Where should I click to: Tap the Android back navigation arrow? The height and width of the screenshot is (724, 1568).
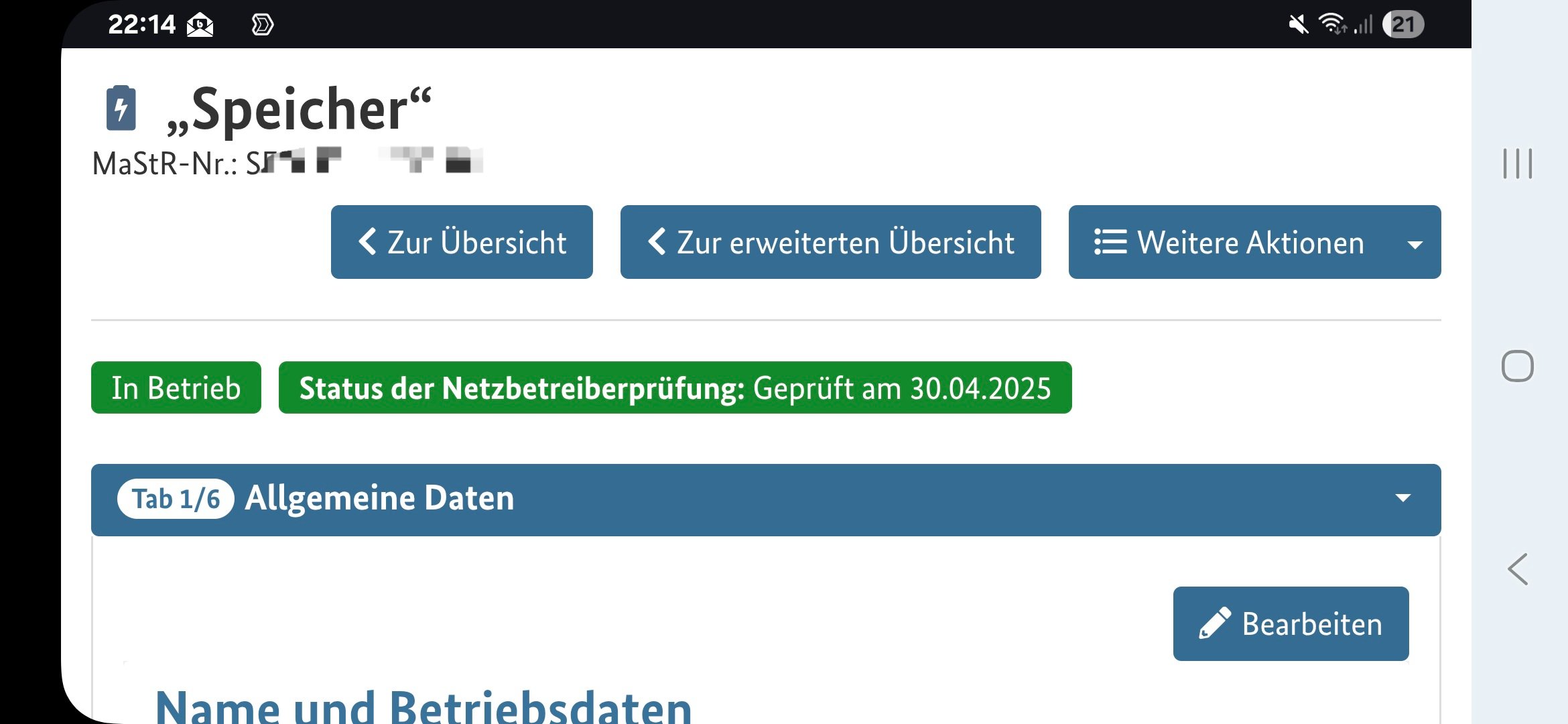(1518, 570)
